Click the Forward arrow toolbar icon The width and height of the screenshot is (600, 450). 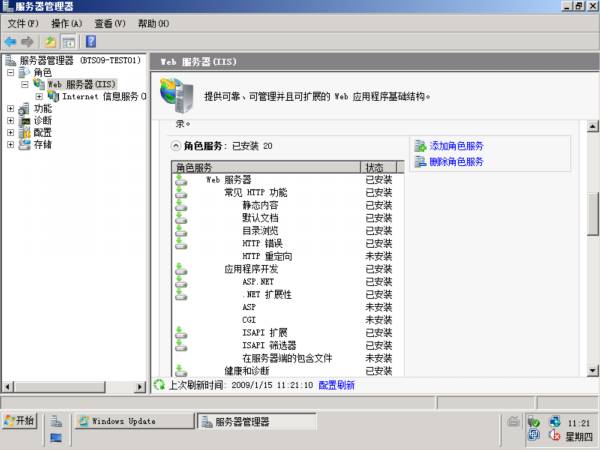point(28,41)
